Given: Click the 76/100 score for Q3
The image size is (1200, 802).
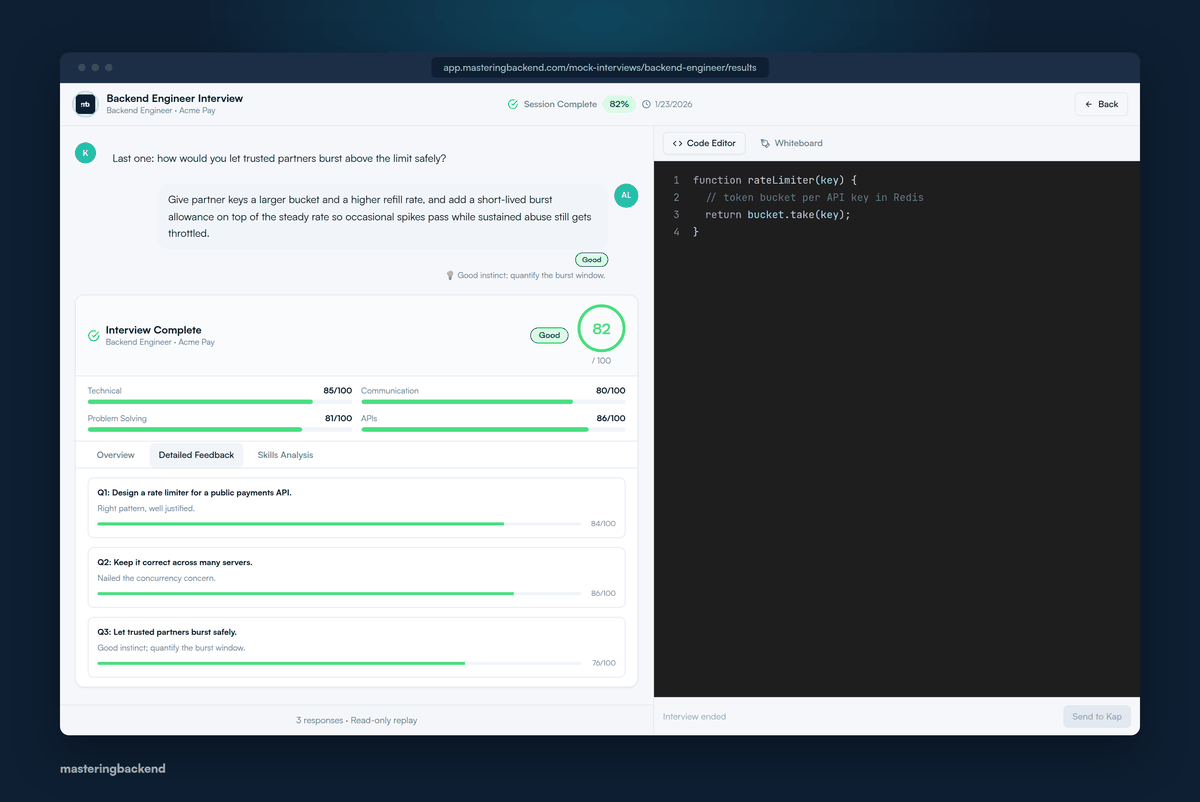Looking at the screenshot, I should pos(603,663).
